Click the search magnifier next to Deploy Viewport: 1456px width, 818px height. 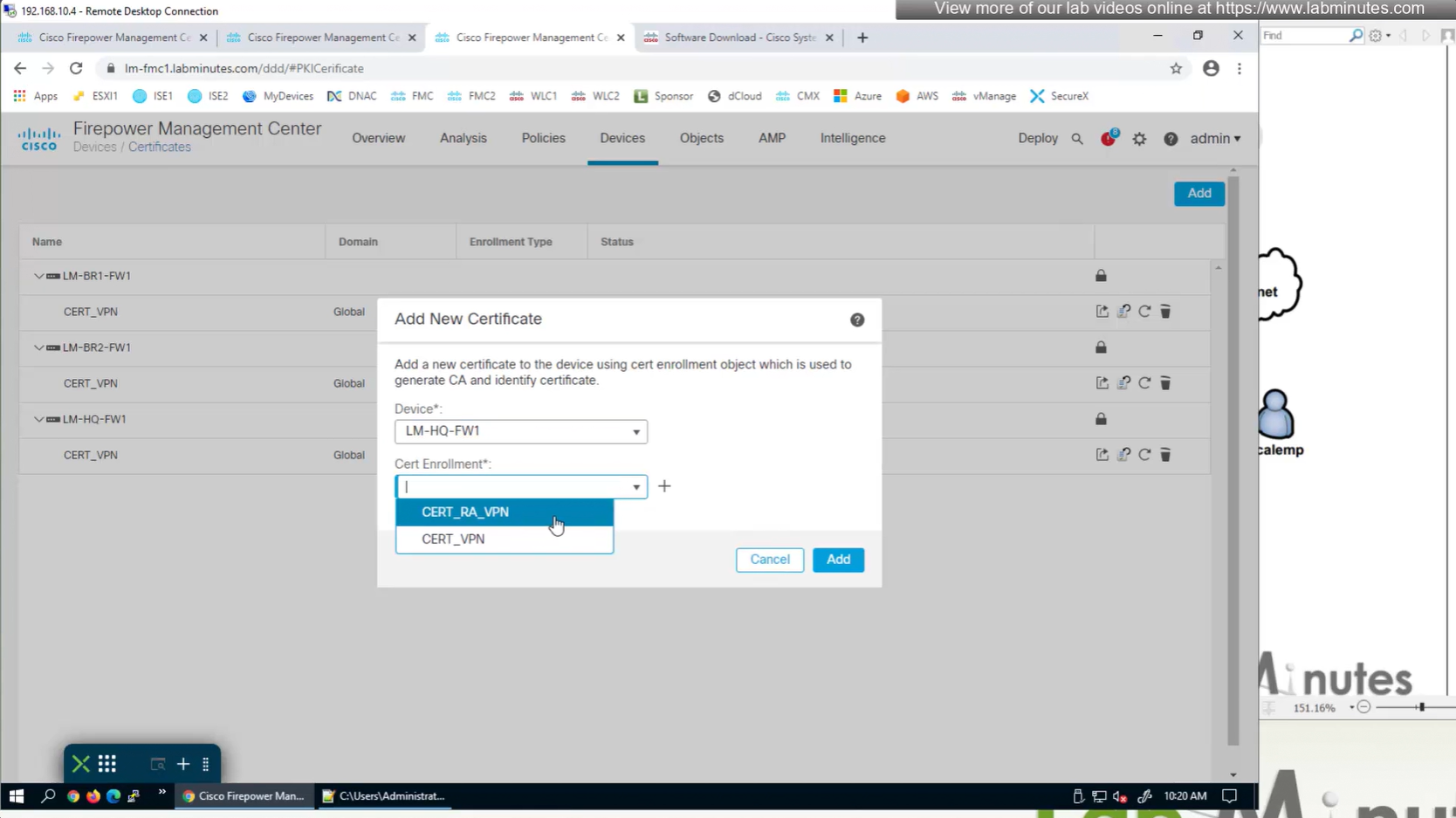1077,139
